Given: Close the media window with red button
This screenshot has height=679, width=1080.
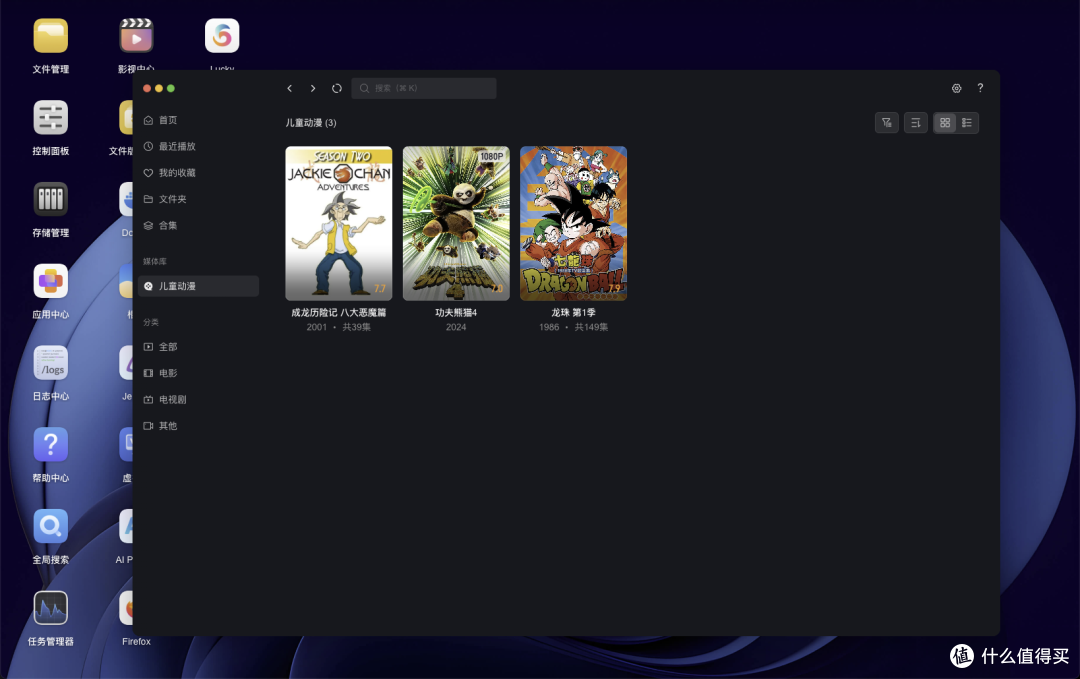Looking at the screenshot, I should click(147, 88).
